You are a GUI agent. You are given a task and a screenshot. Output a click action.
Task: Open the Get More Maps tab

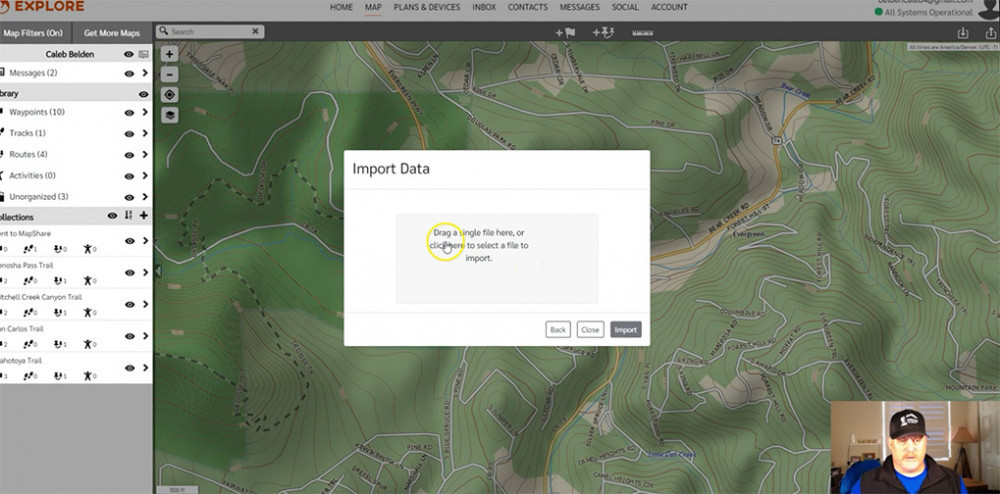pos(112,33)
